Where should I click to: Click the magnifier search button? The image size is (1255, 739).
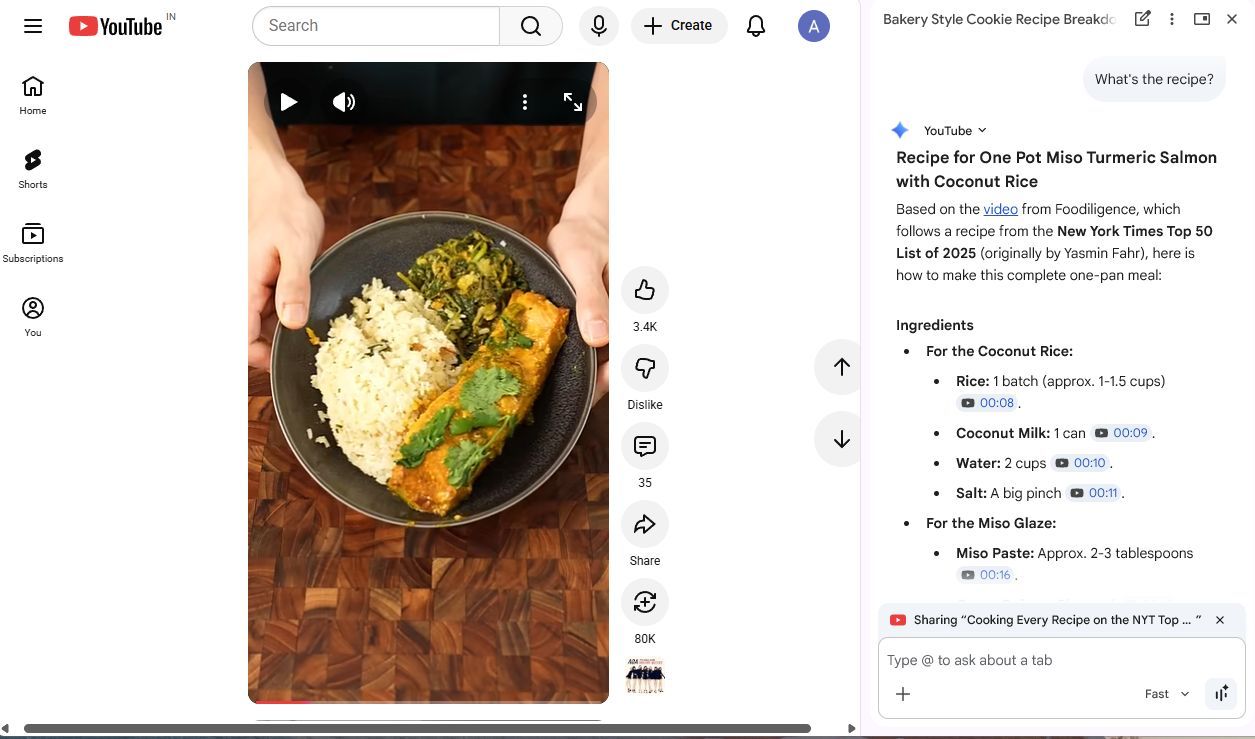531,26
